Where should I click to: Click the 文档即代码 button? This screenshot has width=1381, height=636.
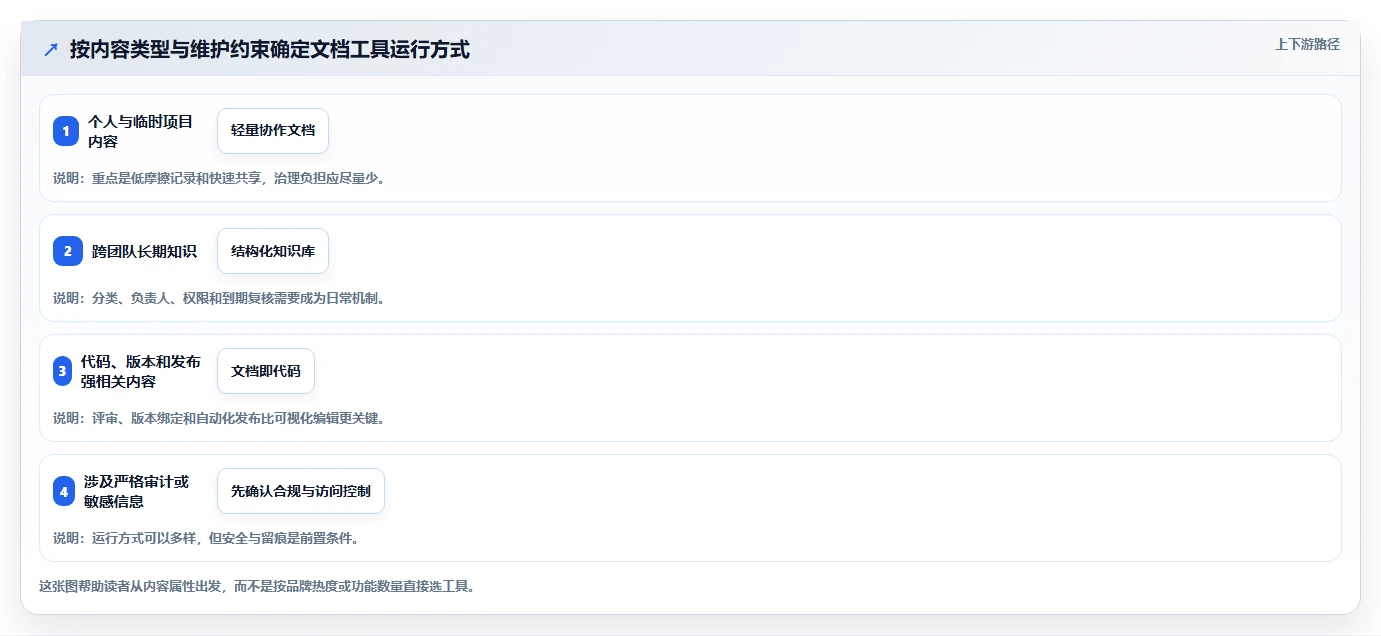pos(266,371)
